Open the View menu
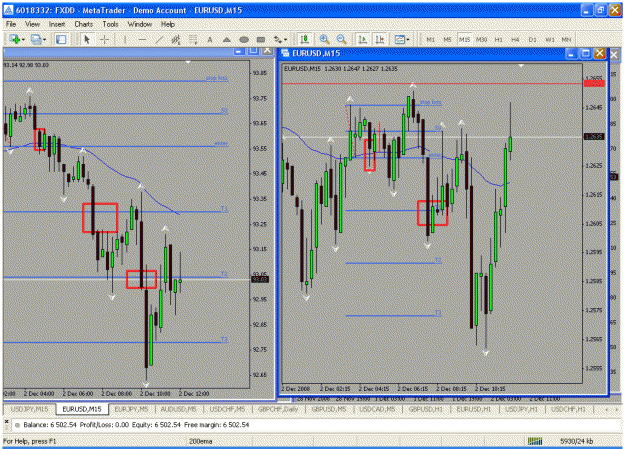Image resolution: width=625 pixels, height=449 pixels. tap(32, 24)
